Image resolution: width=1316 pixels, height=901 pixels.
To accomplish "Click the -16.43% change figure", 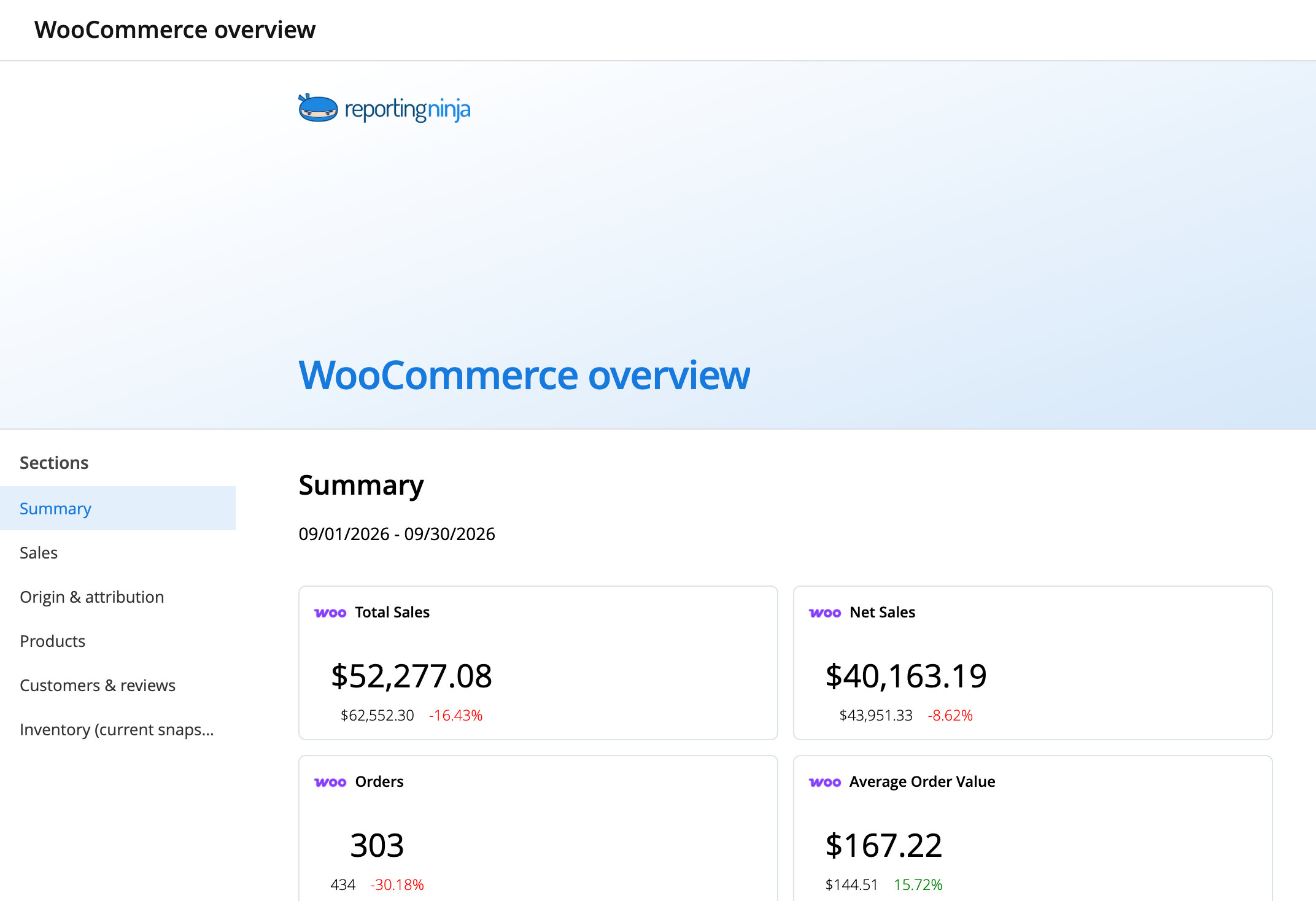I will (x=456, y=715).
